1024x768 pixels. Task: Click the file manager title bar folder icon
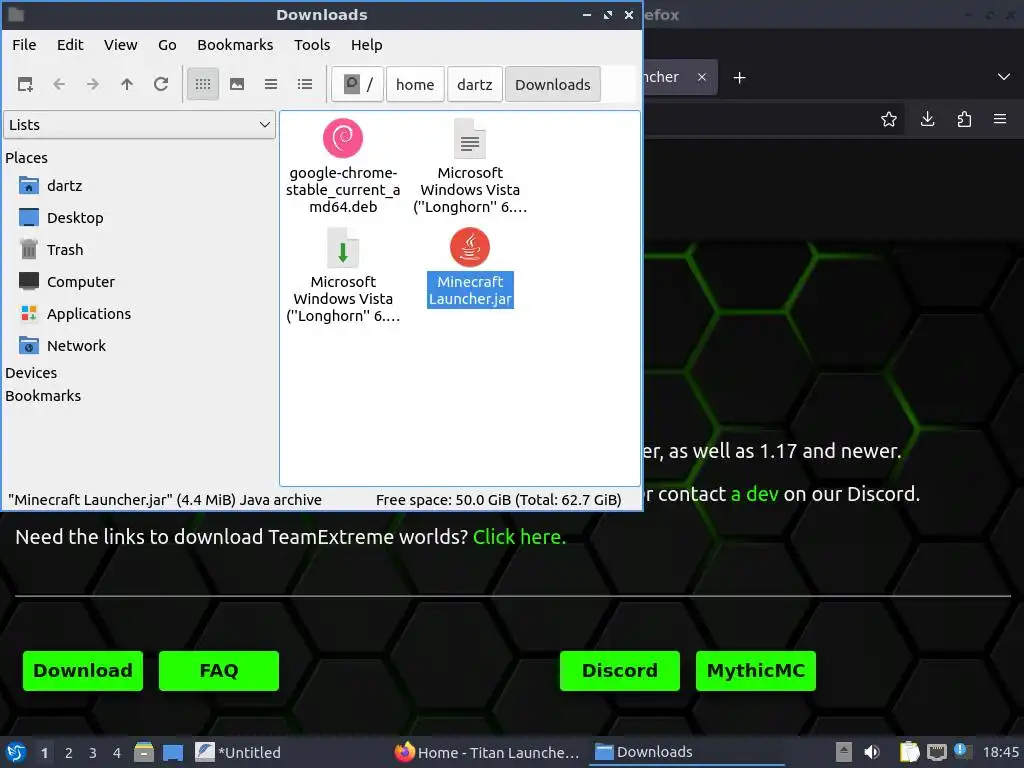click(x=16, y=14)
